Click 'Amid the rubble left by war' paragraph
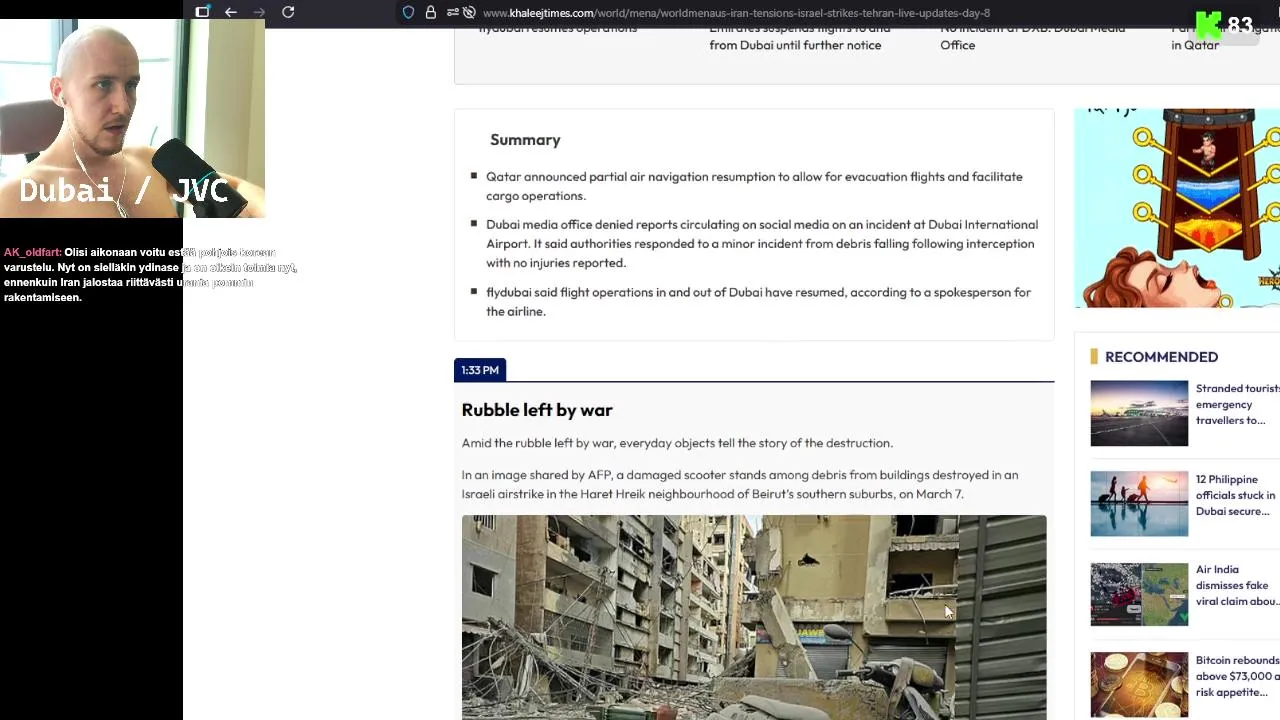Screen dimensions: 1280x720 click(677, 443)
